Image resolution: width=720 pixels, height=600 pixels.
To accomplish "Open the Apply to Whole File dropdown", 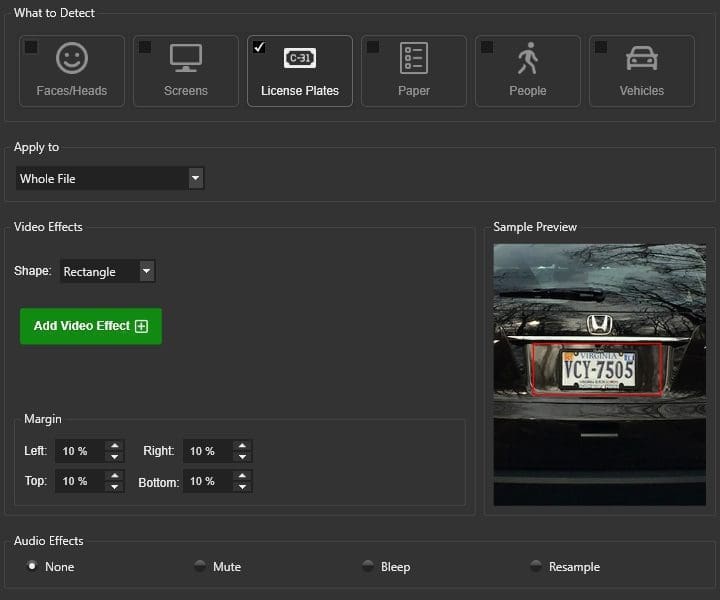I will pos(196,178).
